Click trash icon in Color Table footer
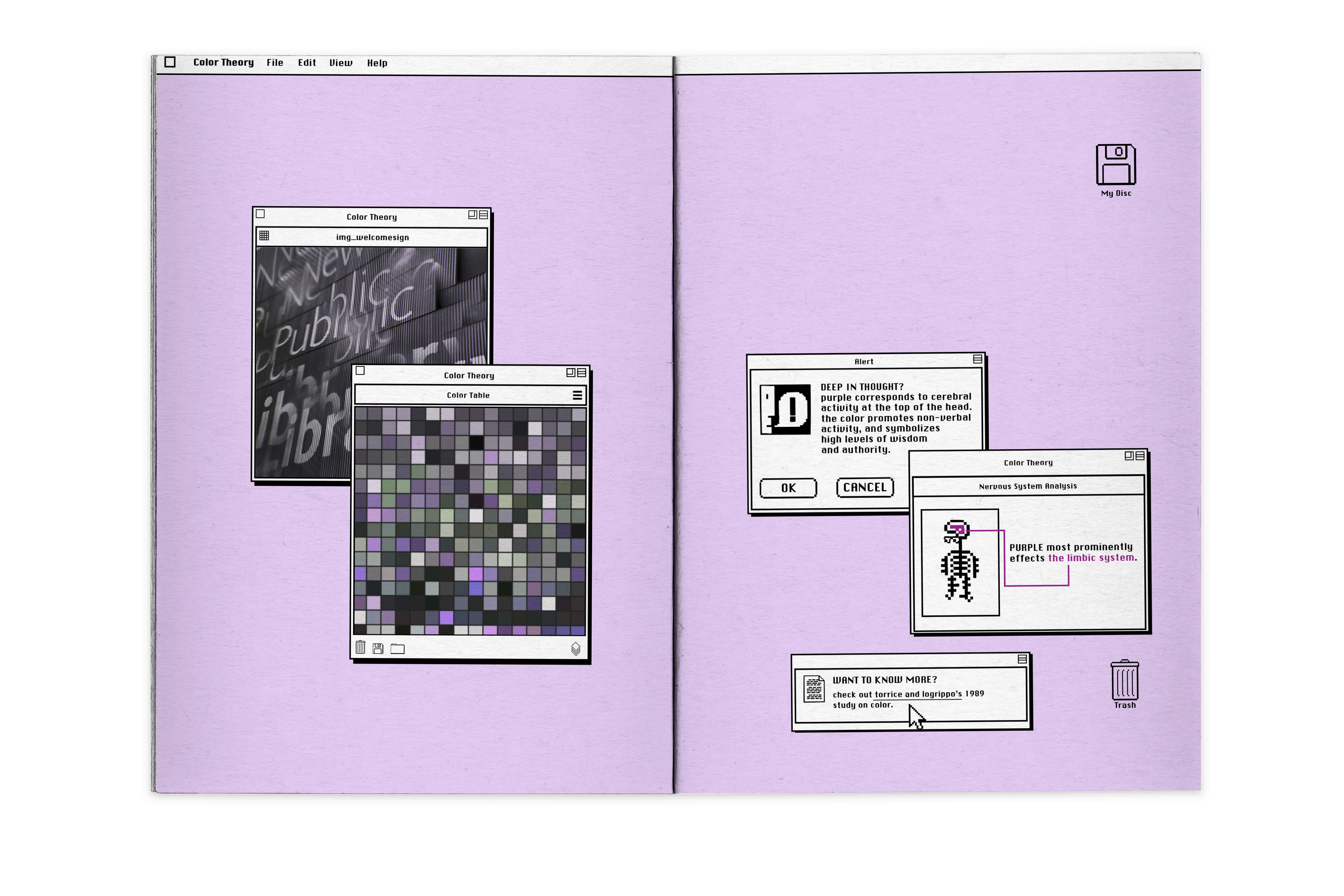The height and width of the screenshot is (896, 1344). (x=361, y=647)
